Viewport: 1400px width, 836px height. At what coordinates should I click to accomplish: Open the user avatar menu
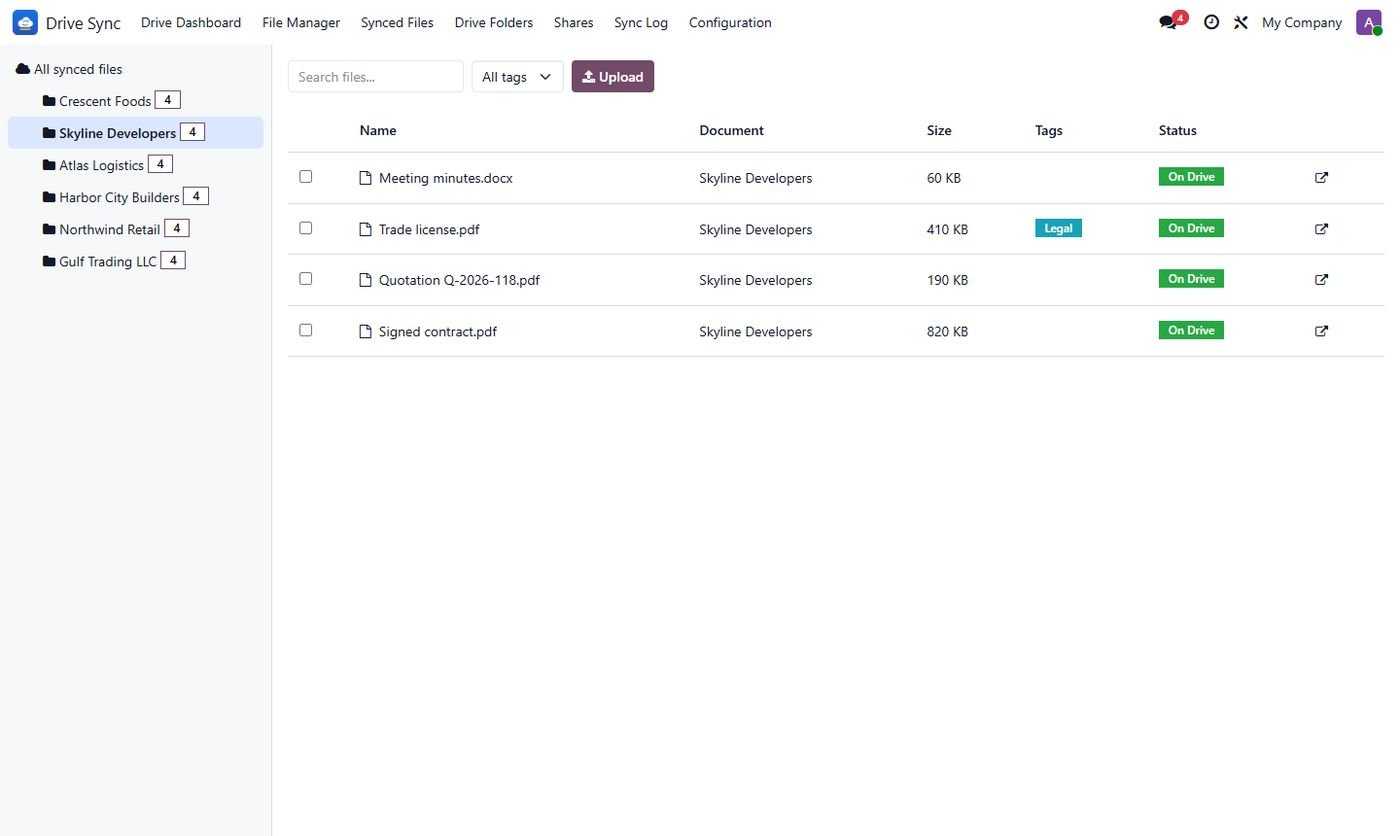tap(1369, 22)
